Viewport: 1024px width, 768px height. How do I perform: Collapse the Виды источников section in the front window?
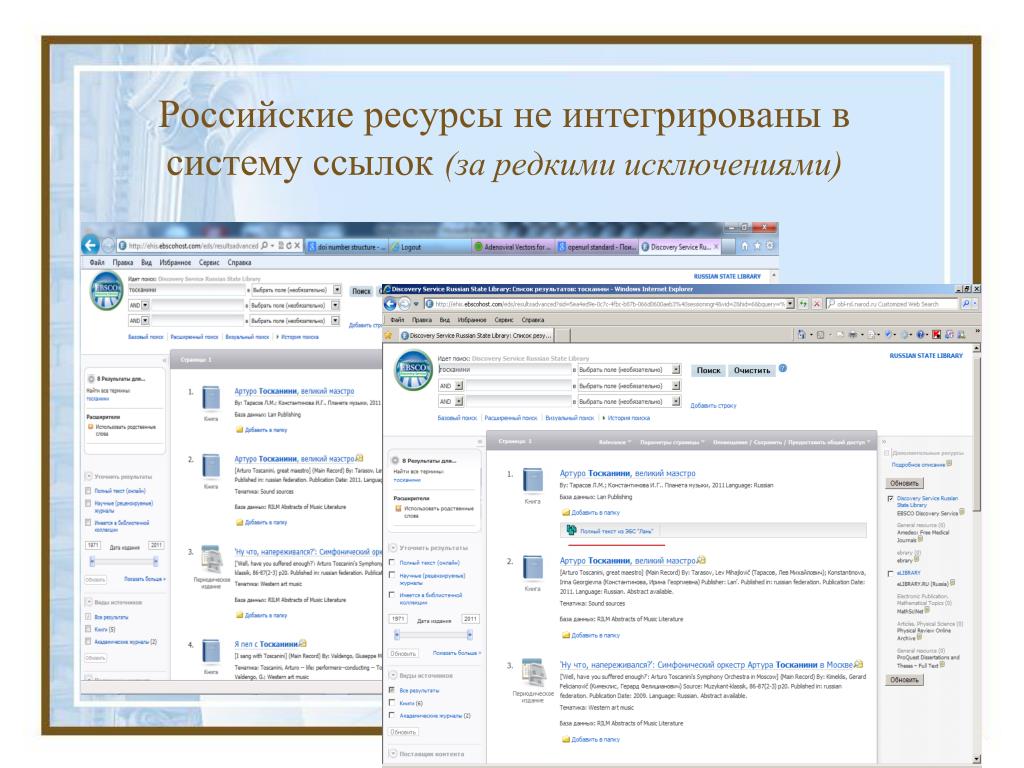392,675
